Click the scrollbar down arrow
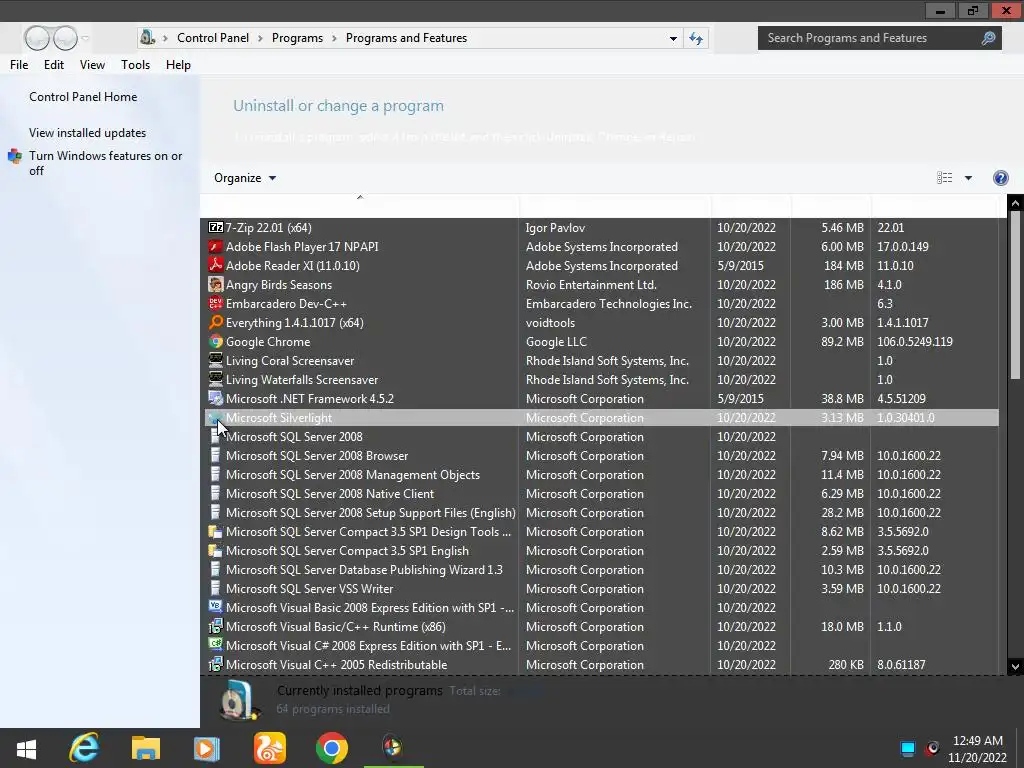 pyautogui.click(x=1015, y=666)
